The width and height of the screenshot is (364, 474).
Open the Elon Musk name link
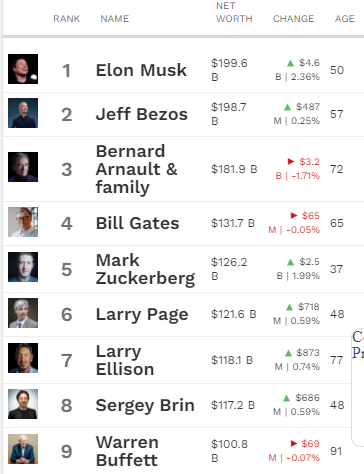141,70
